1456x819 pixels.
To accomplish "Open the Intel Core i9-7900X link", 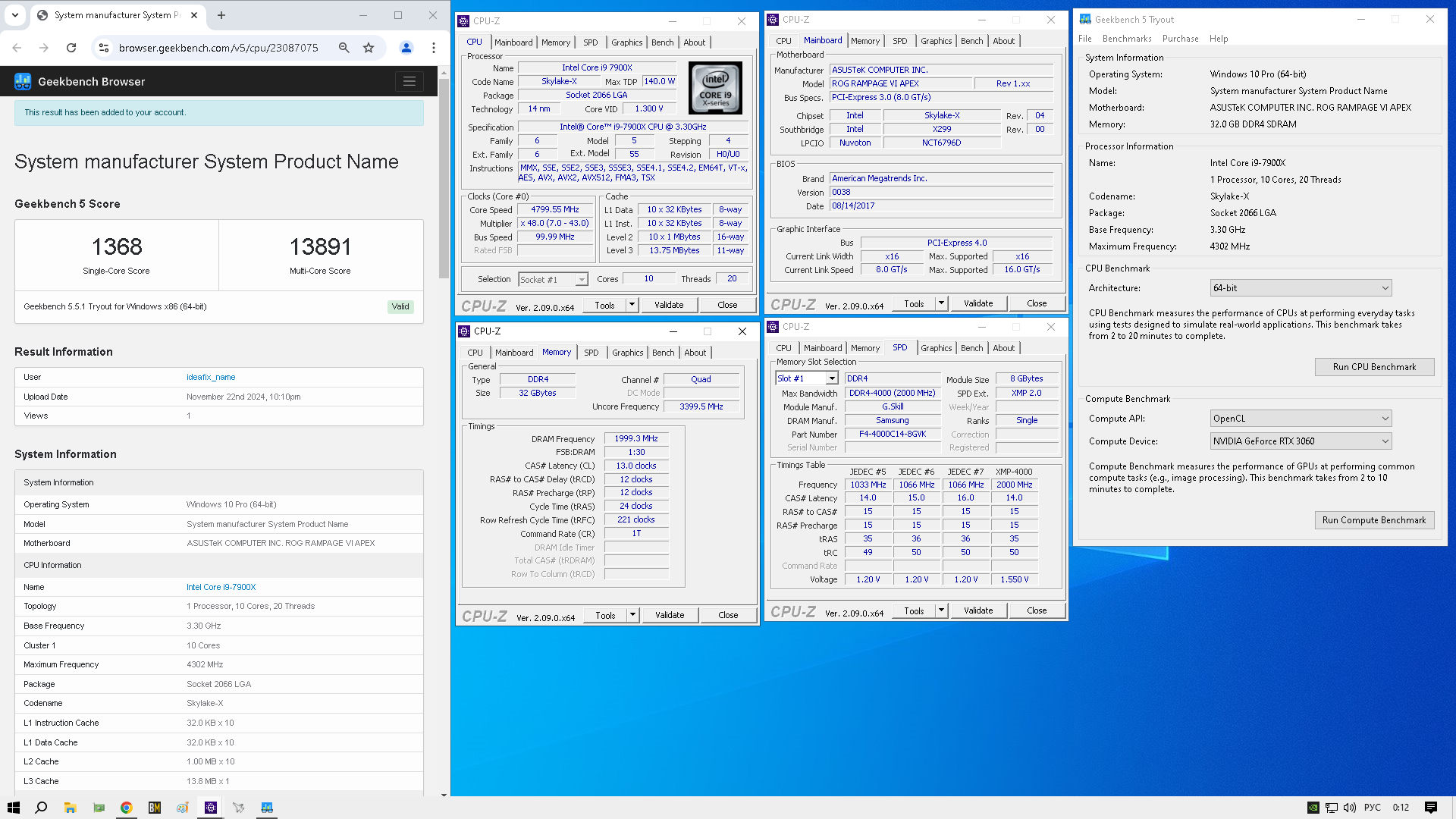I will 221,587.
